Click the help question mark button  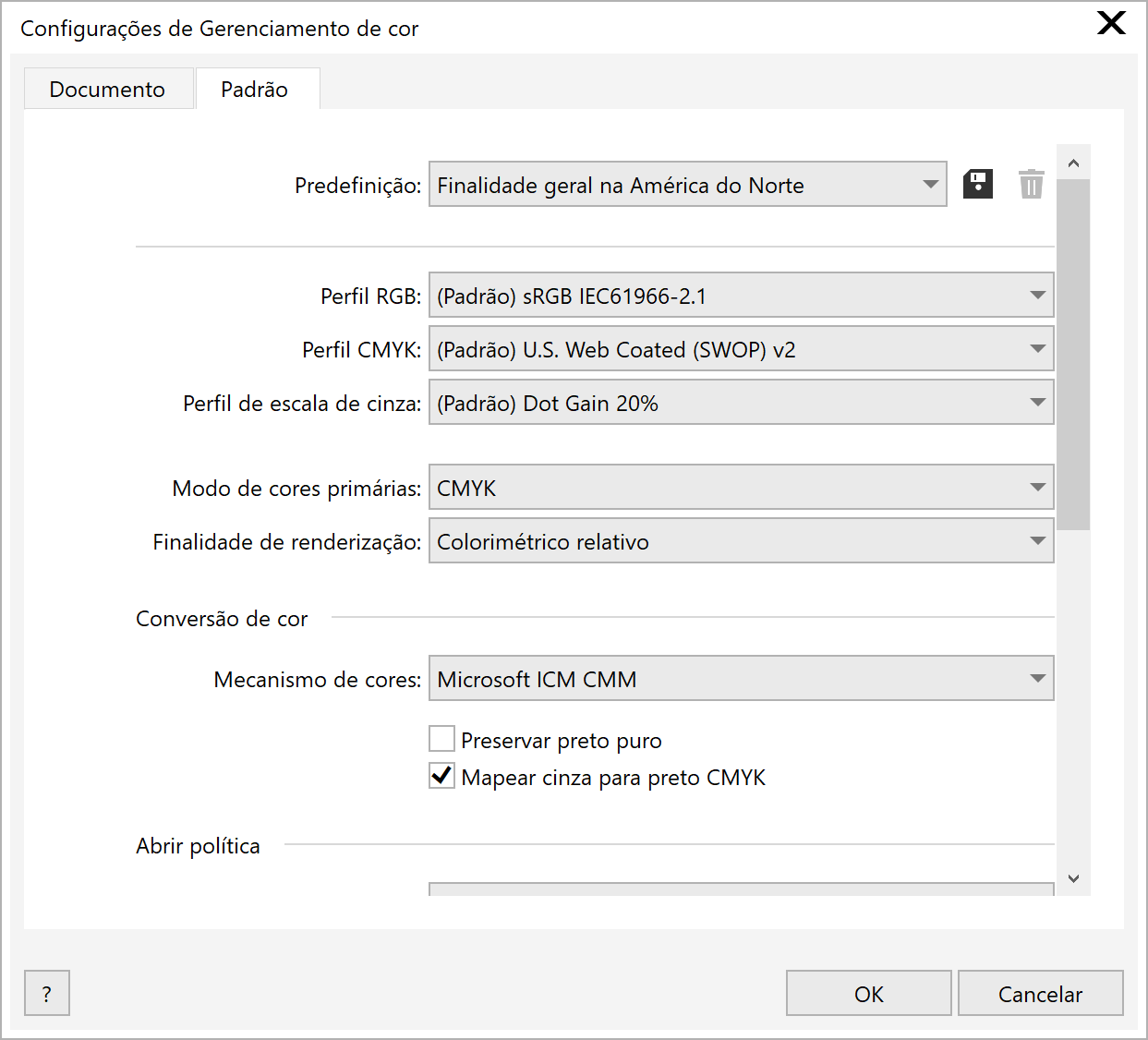tap(46, 994)
